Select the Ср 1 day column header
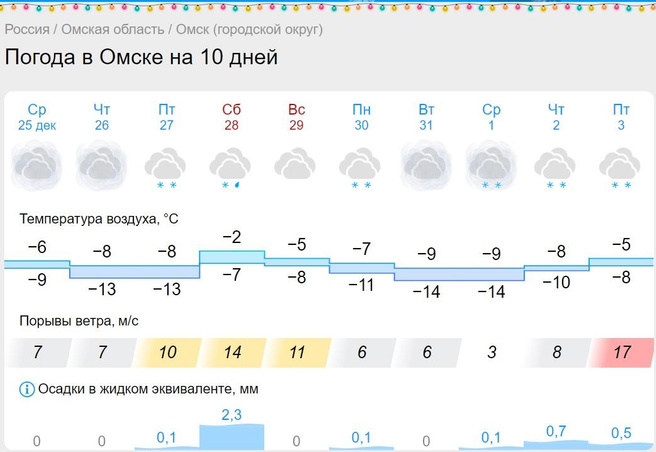 click(x=491, y=116)
